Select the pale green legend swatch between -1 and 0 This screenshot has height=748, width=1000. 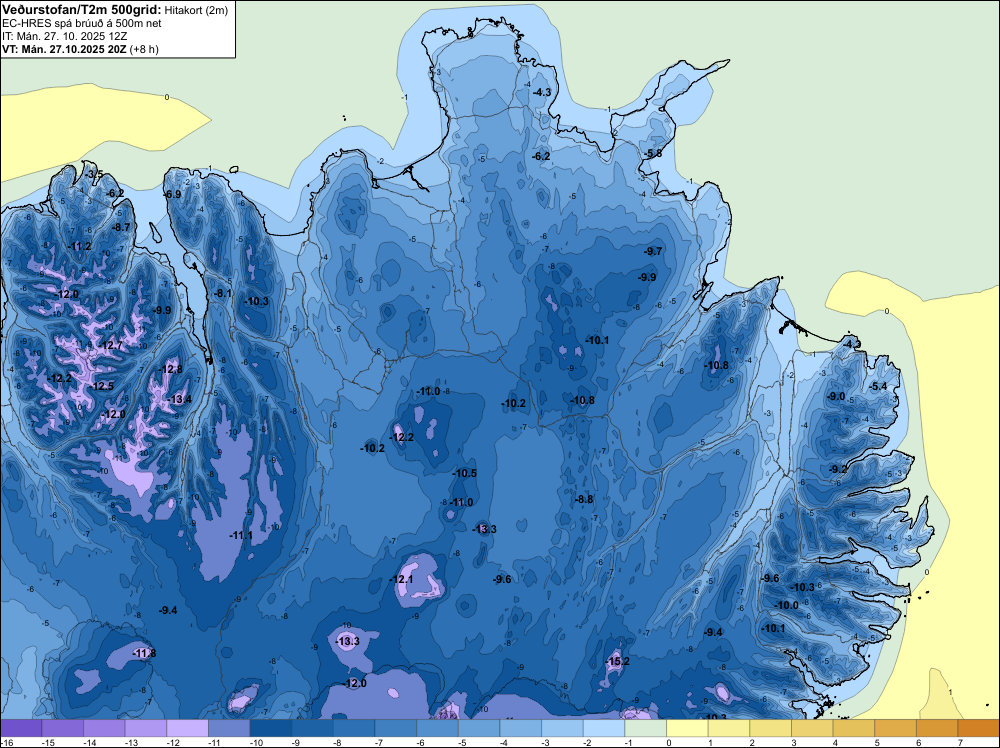645,728
